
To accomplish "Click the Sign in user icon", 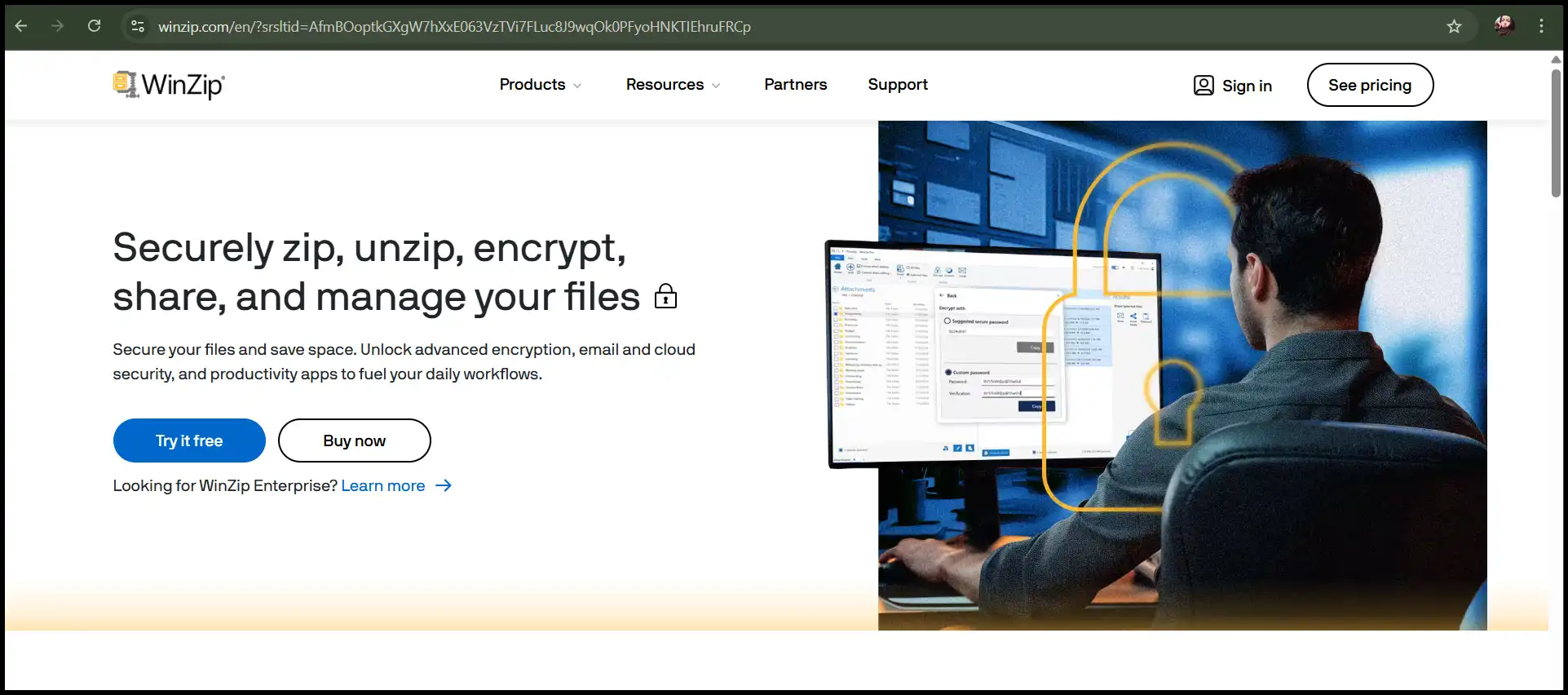I will (1204, 85).
